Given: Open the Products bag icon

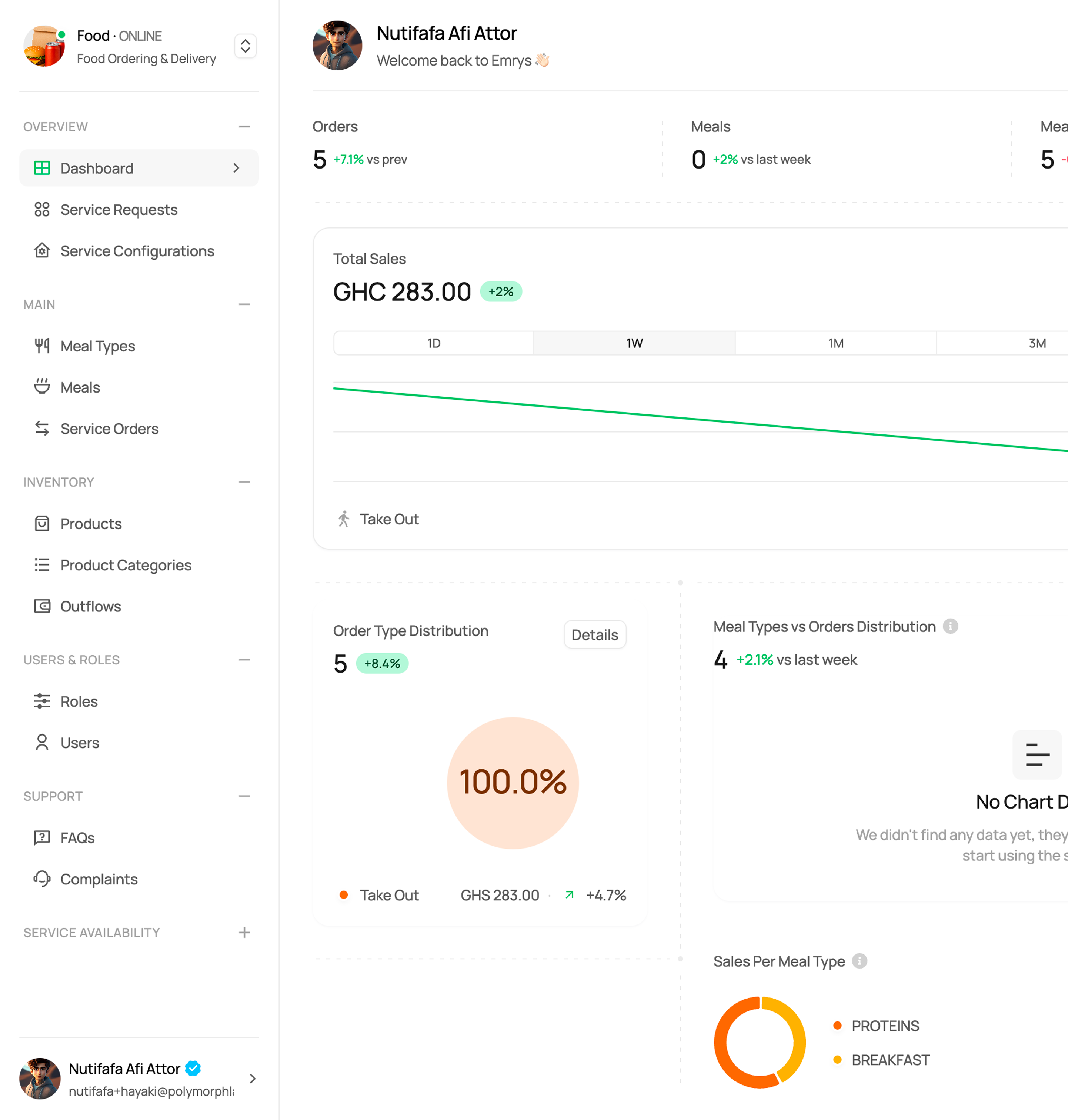Looking at the screenshot, I should coord(42,523).
